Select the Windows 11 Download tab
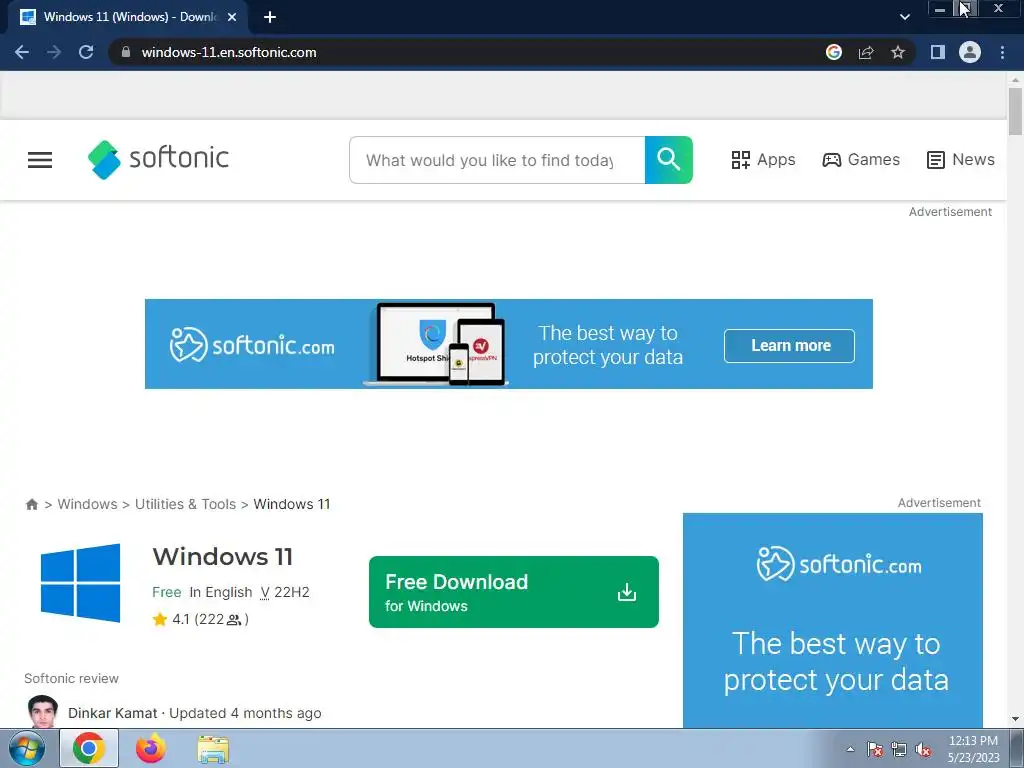The height and width of the screenshot is (768, 1024). [127, 17]
